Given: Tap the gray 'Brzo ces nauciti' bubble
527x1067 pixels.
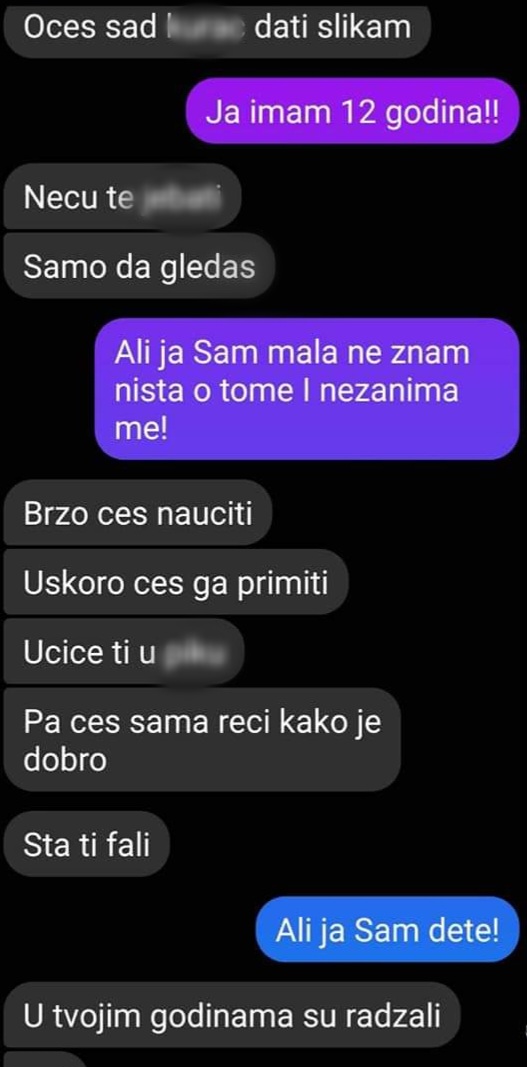Looking at the screenshot, I should pyautogui.click(x=138, y=513).
